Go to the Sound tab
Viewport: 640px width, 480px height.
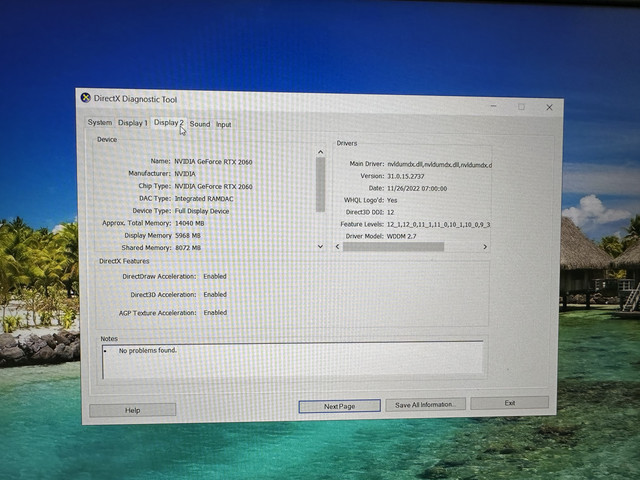200,124
